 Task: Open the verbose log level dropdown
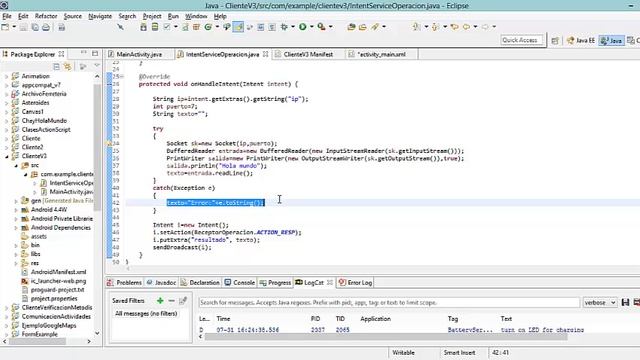click(x=600, y=302)
